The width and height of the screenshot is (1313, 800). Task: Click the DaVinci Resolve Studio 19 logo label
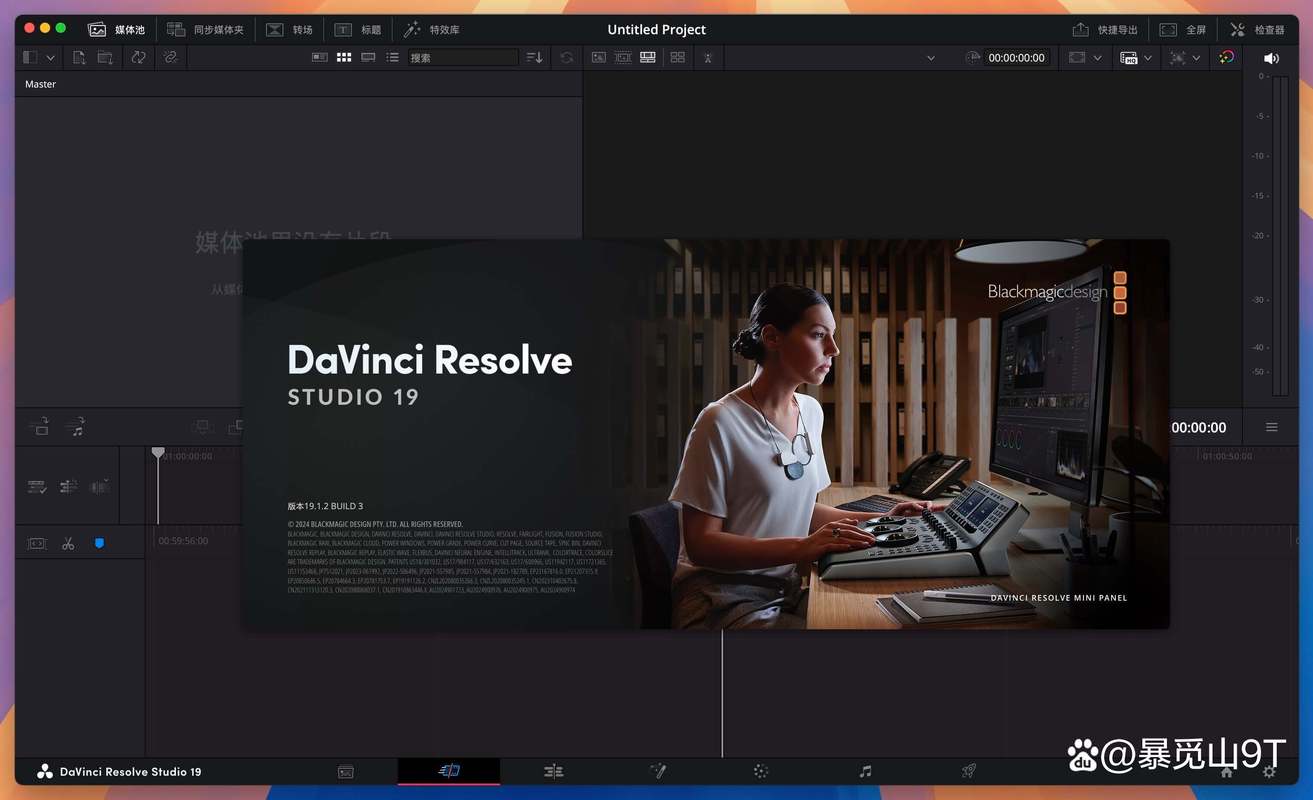pos(119,771)
